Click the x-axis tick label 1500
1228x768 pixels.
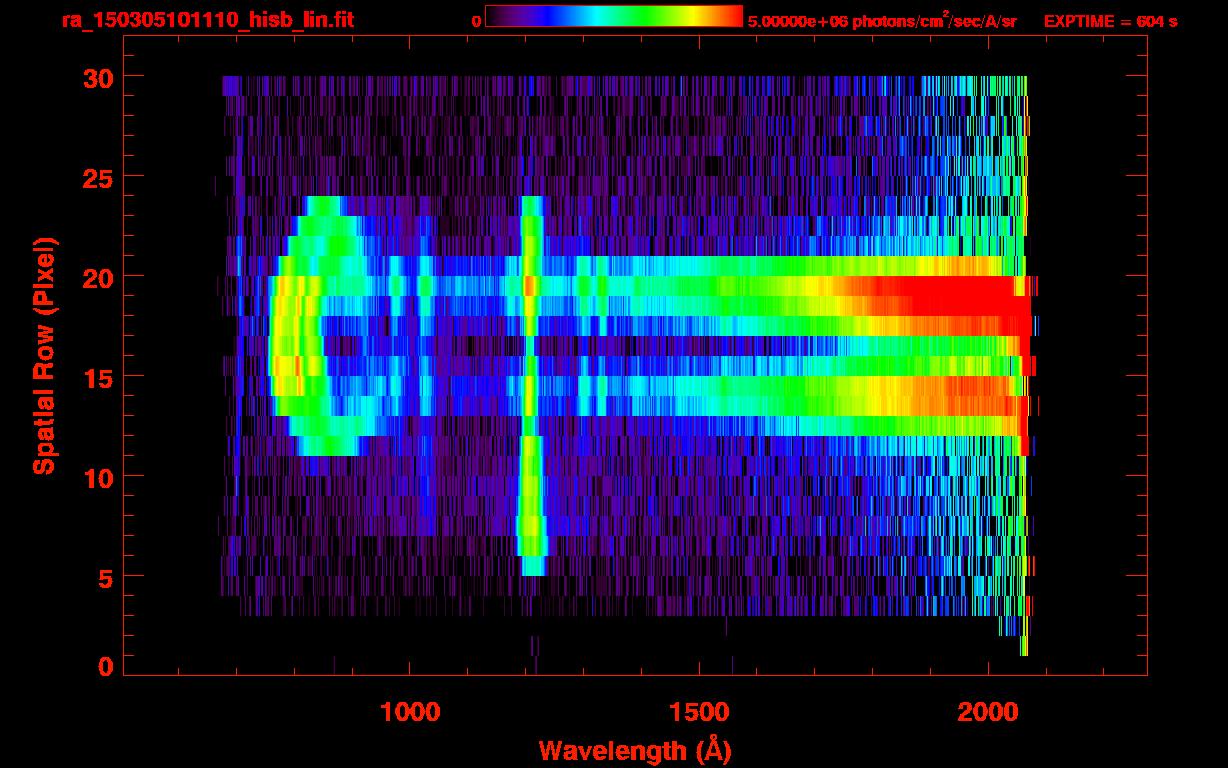click(x=699, y=712)
